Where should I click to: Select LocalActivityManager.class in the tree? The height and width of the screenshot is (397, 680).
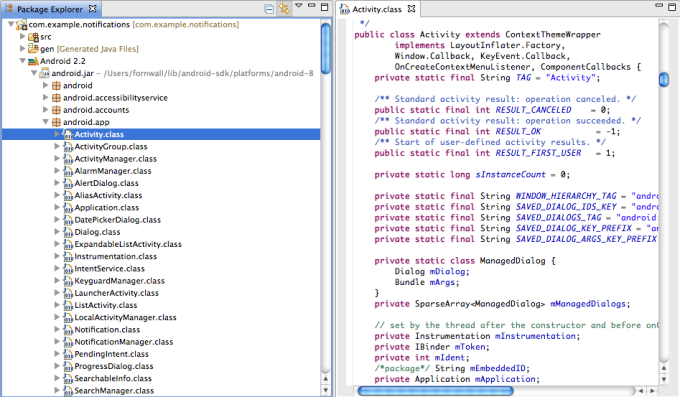click(125, 317)
